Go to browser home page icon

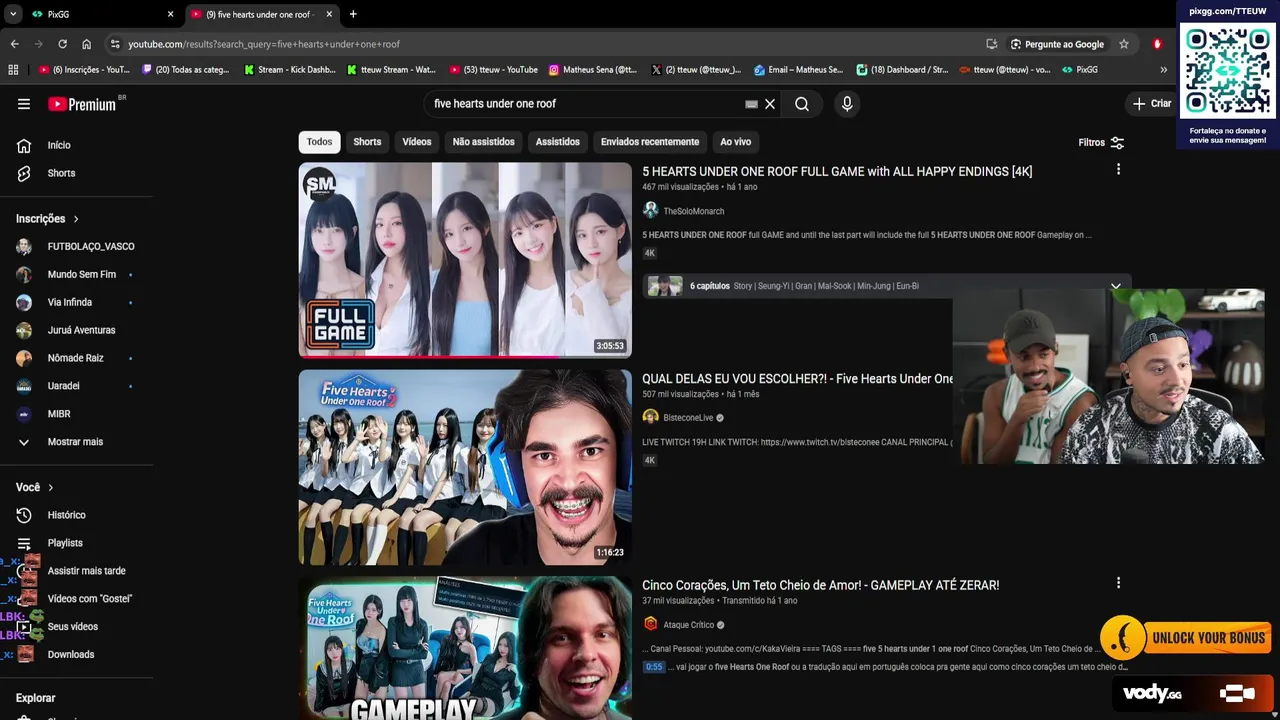coord(87,44)
